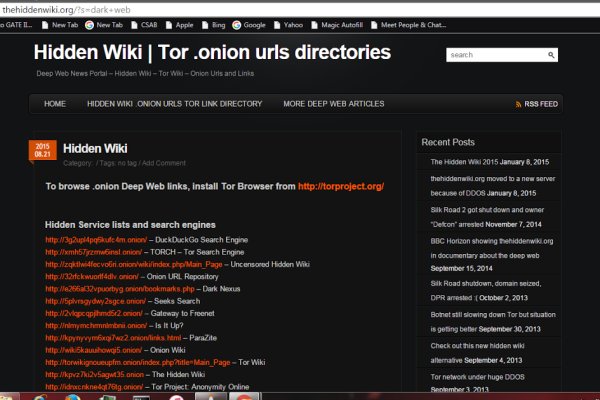The height and width of the screenshot is (400, 600).
Task: Click the Deep Web News Portal tagline text
Action: click(145, 73)
